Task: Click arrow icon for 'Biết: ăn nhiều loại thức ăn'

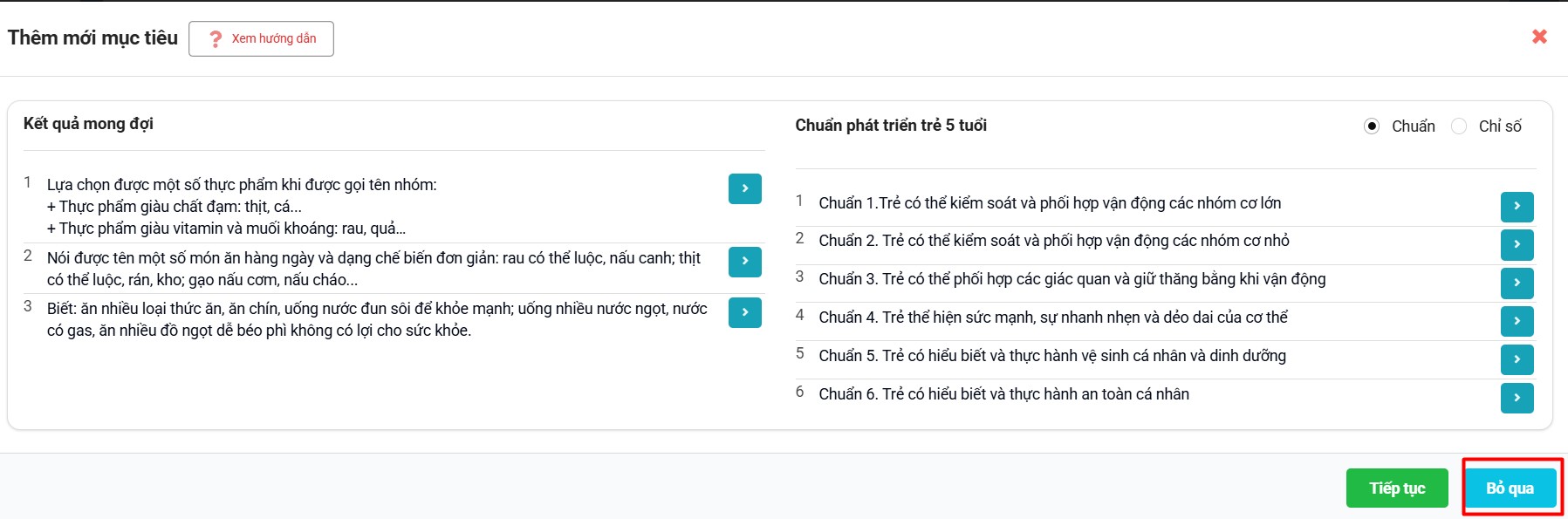Action: [744, 312]
